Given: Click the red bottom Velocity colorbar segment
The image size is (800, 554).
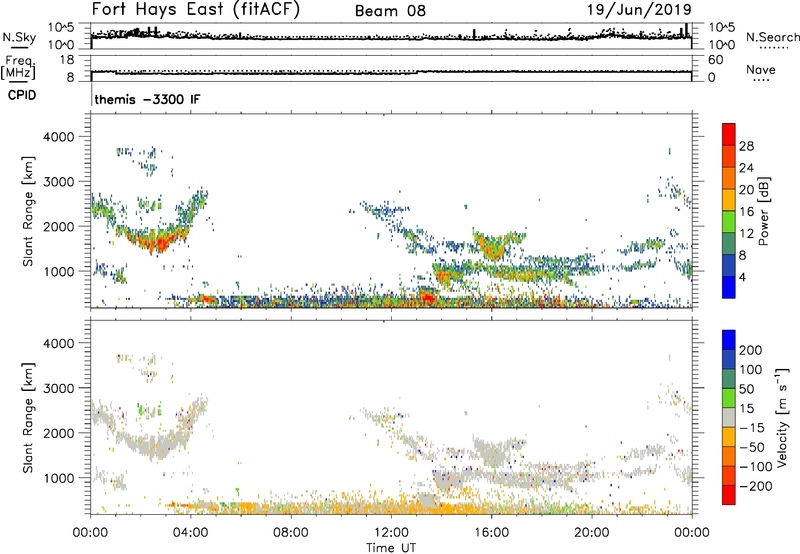Looking at the screenshot, I should 729,495.
